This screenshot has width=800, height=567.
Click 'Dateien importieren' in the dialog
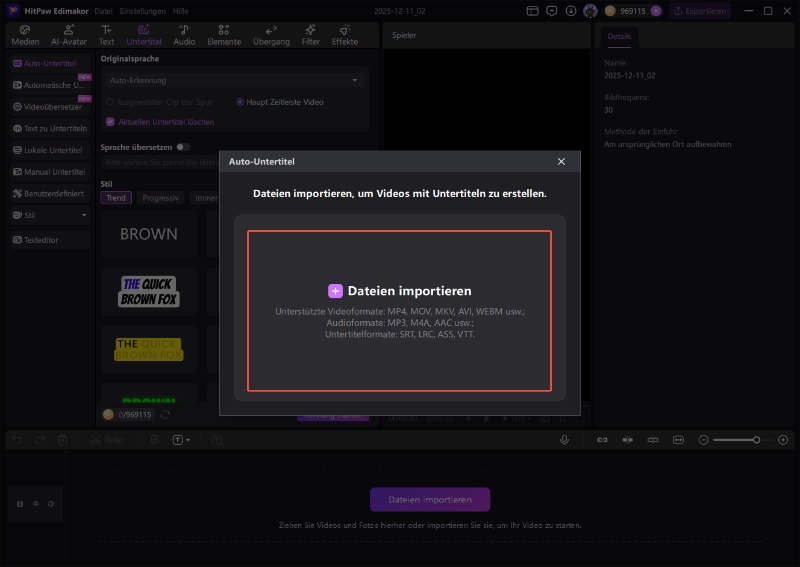click(x=399, y=291)
